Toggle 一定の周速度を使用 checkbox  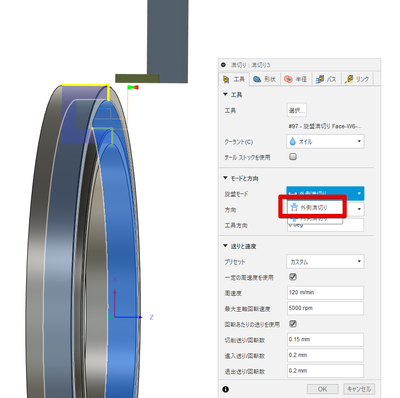coord(293,277)
